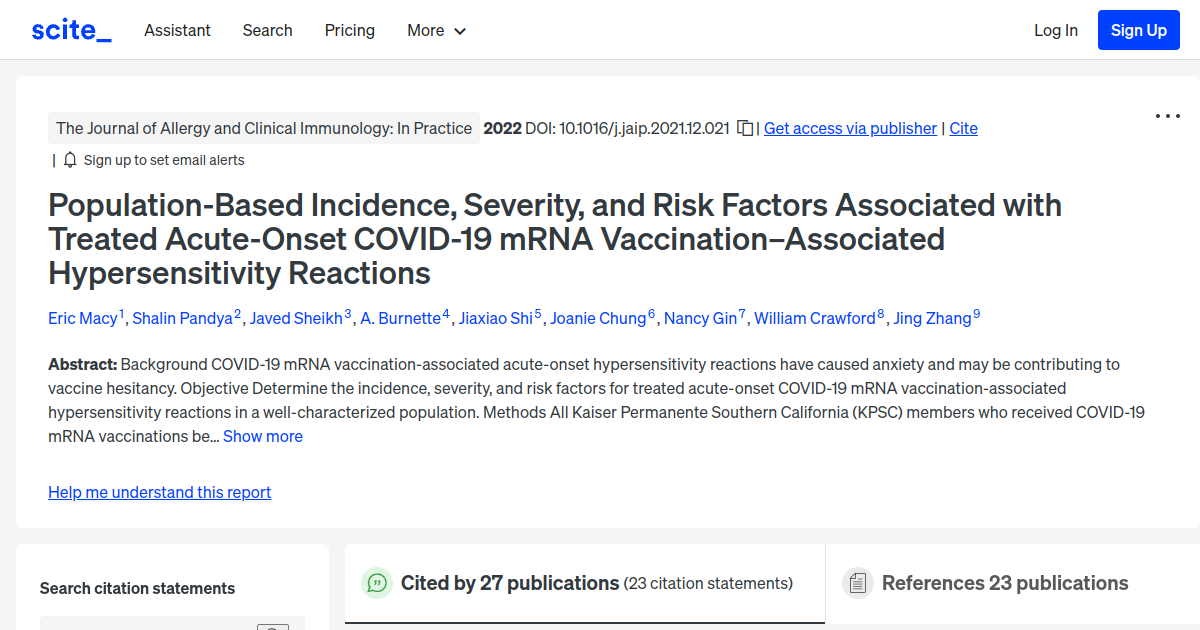Viewport: 1200px width, 630px height.
Task: Click the scite_ logo
Action: (70, 29)
